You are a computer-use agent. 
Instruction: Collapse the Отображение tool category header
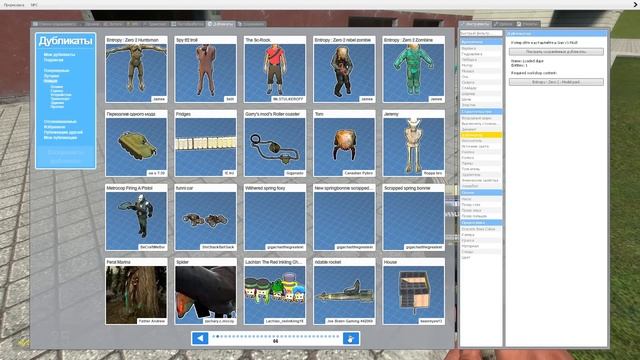[x=481, y=223]
